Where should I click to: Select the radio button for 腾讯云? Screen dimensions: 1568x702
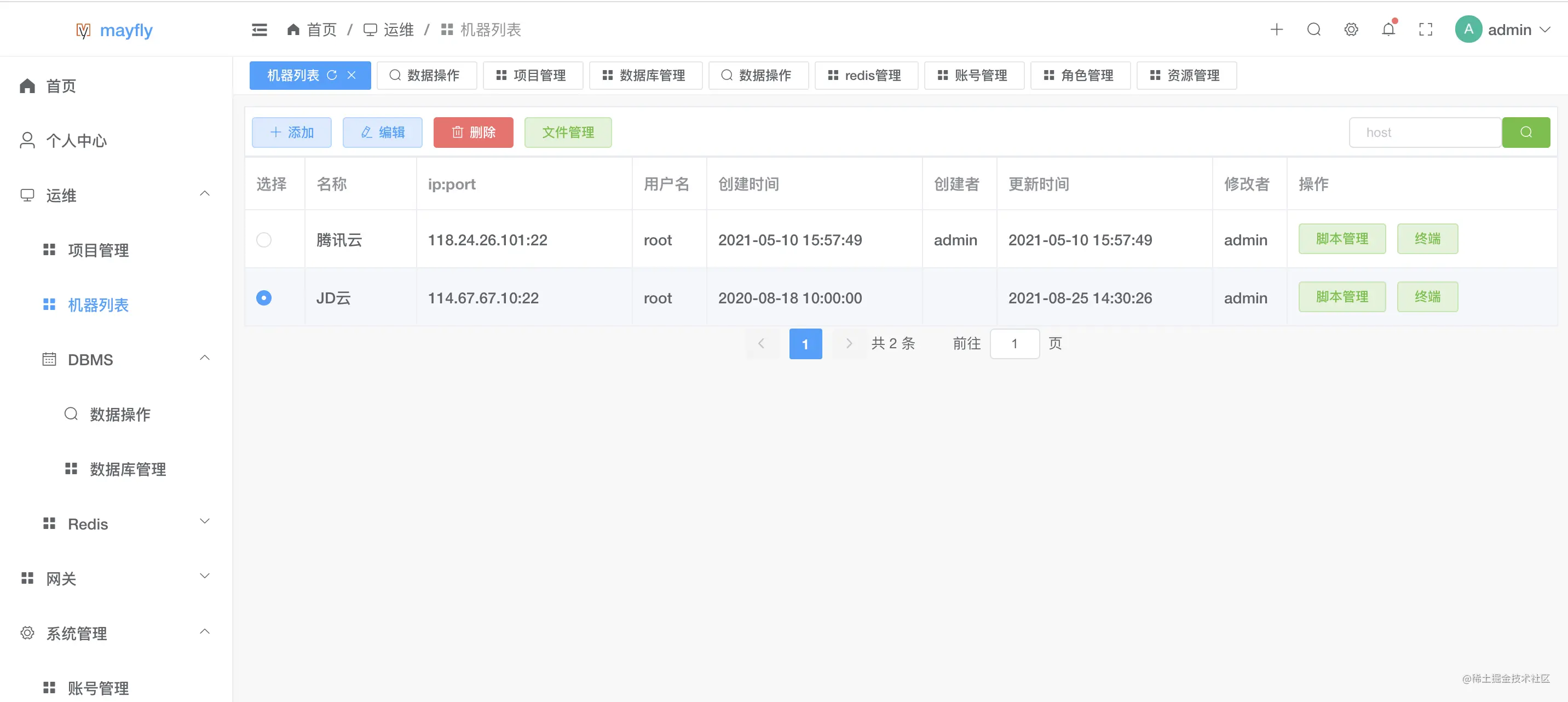click(x=263, y=240)
